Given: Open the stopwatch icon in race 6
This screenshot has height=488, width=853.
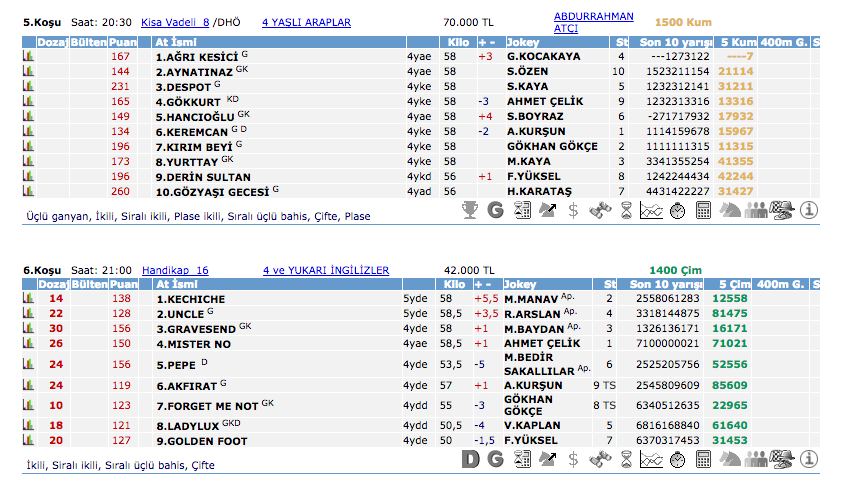Looking at the screenshot, I should [x=678, y=459].
